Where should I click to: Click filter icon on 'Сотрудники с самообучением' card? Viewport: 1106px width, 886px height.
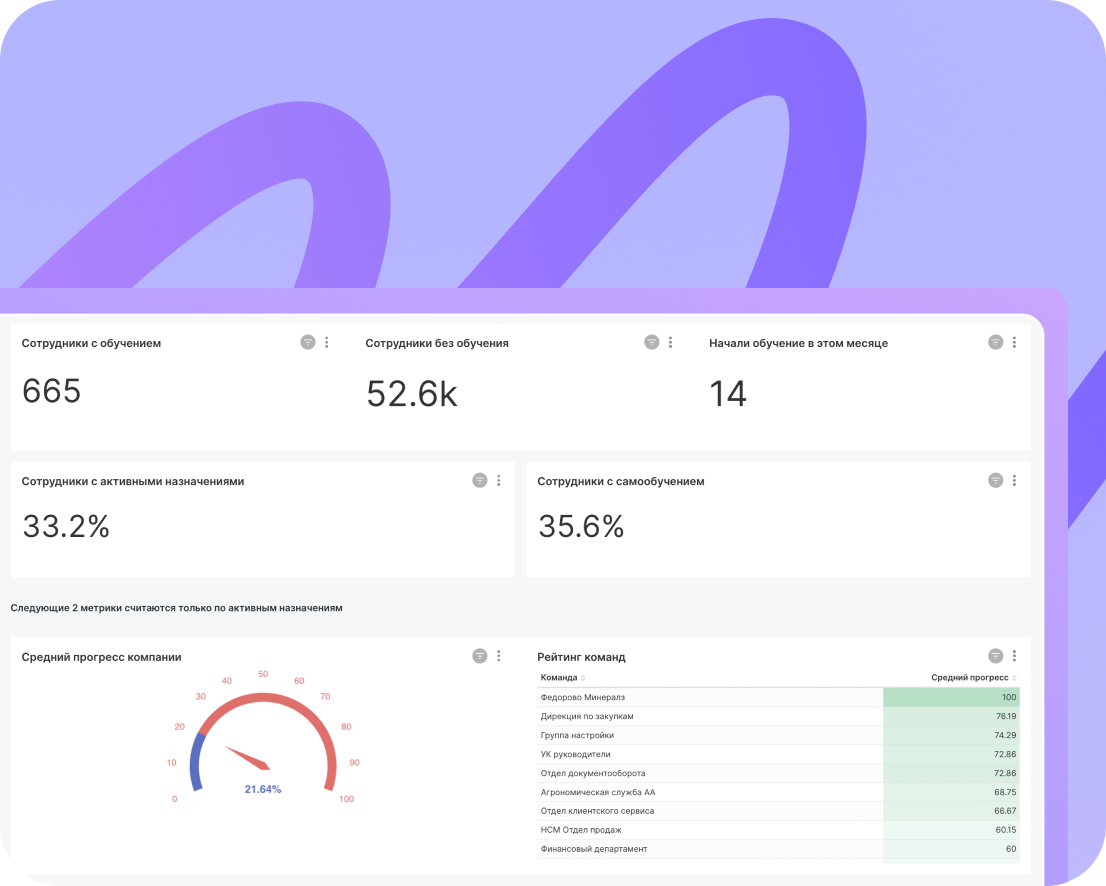point(995,480)
